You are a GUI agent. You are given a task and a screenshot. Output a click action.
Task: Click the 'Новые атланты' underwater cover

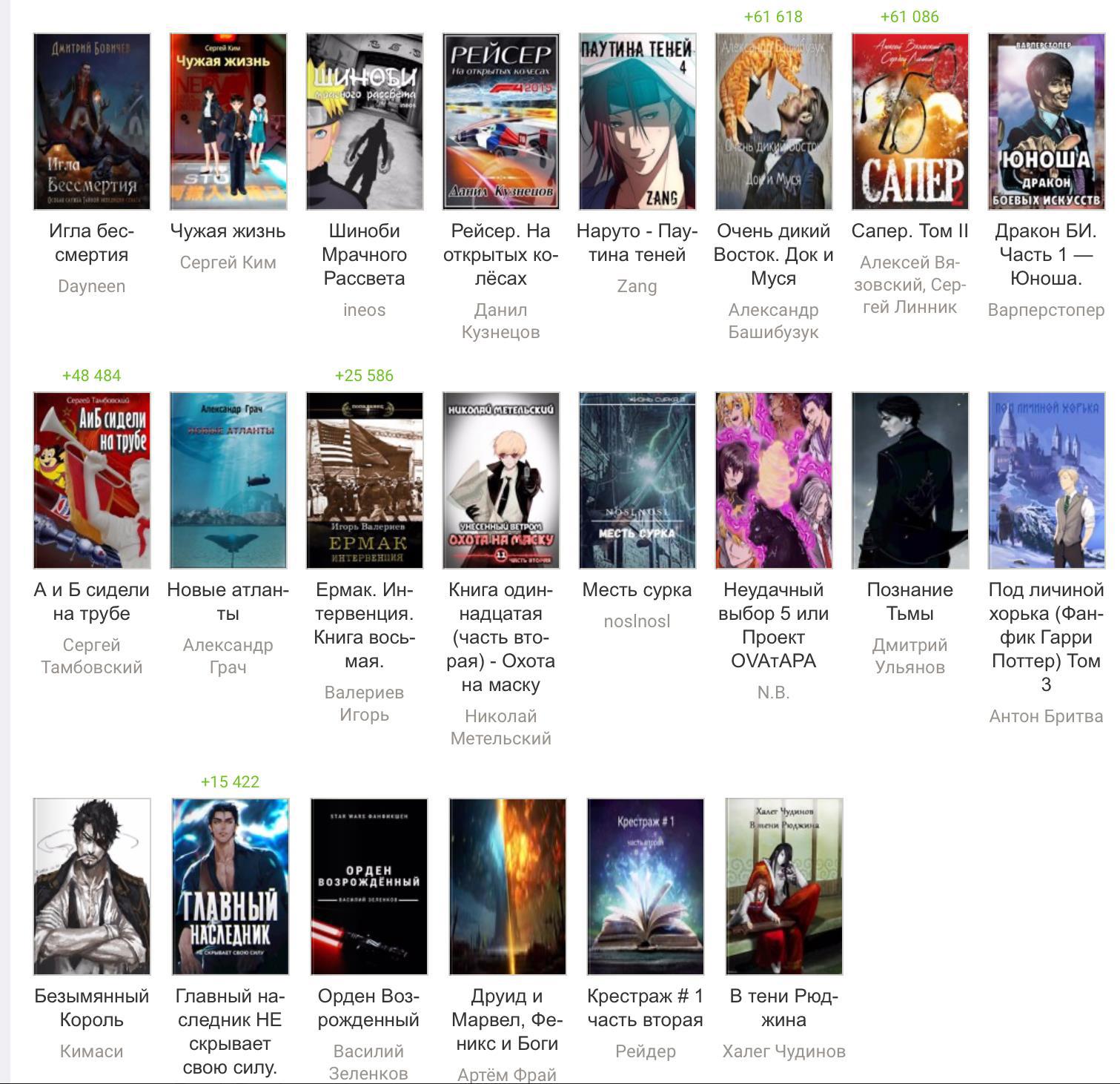coord(228,480)
